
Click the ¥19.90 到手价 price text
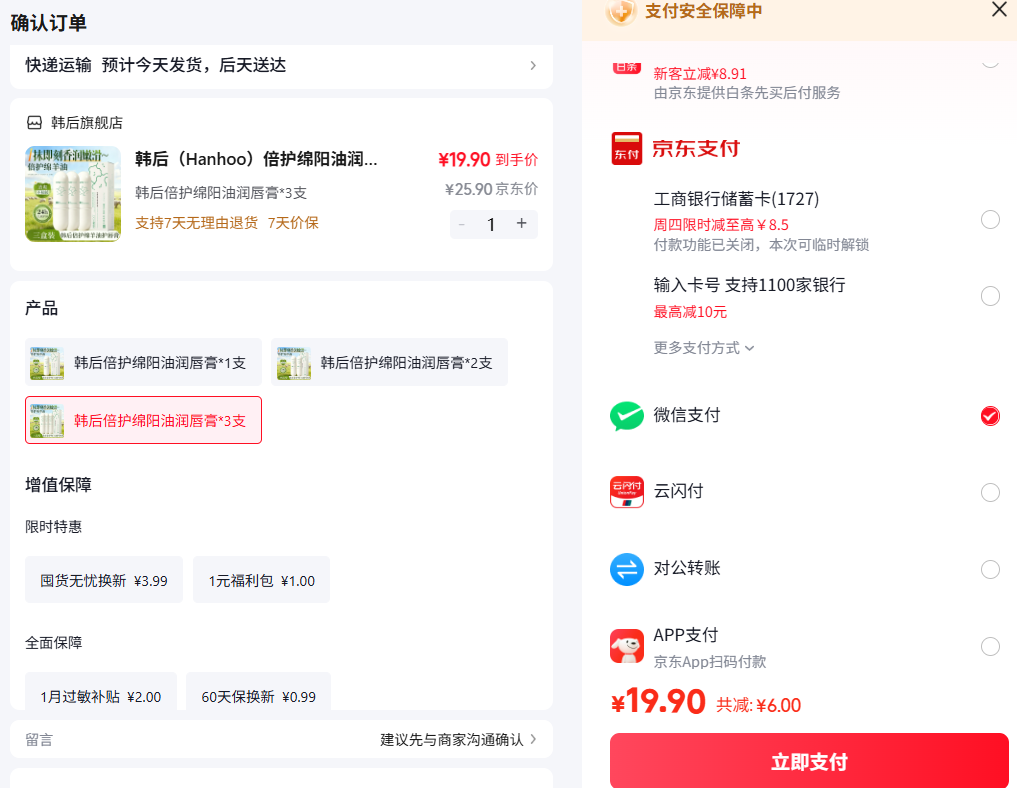[x=488, y=160]
